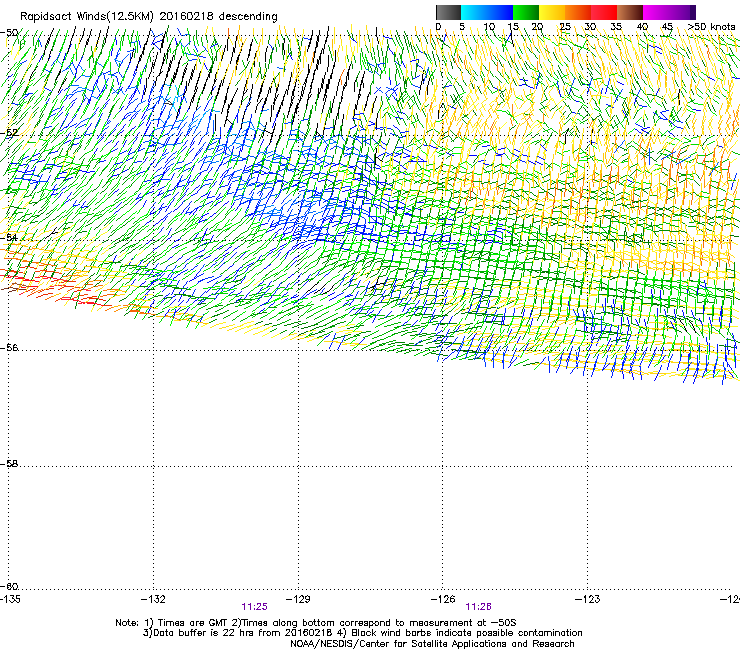The height and width of the screenshot is (650, 740).
Task: Click the '-126' longitude axis label
Action: [443, 599]
